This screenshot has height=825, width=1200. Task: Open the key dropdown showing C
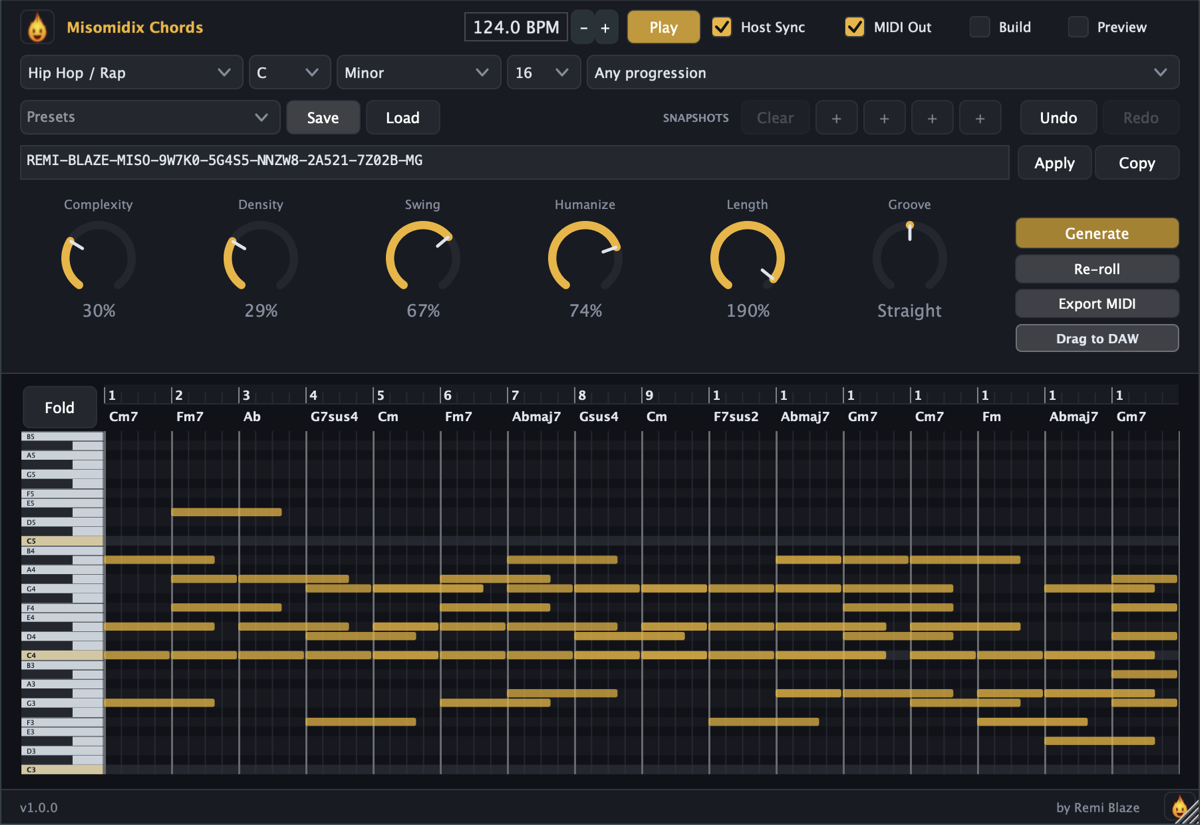pyautogui.click(x=289, y=73)
